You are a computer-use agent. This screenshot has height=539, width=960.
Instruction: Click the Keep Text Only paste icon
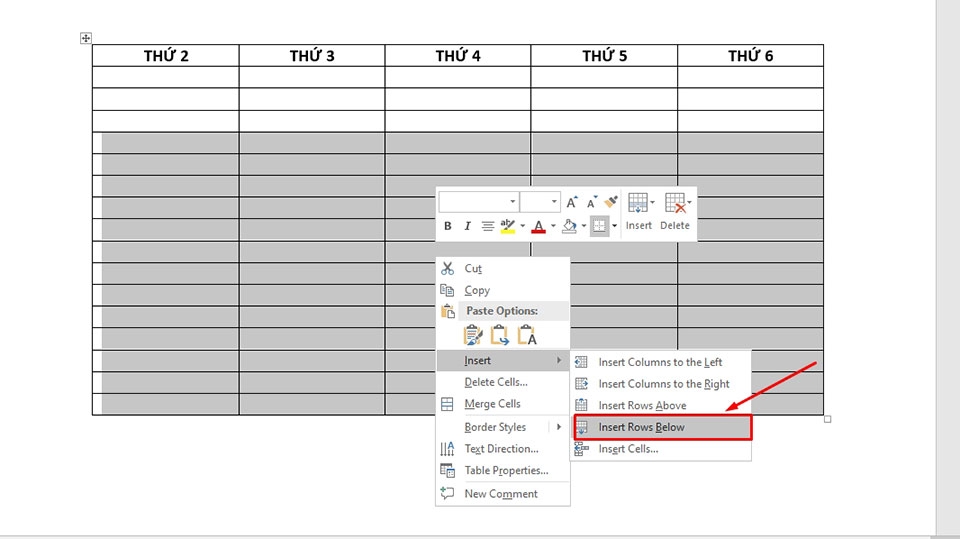(527, 336)
